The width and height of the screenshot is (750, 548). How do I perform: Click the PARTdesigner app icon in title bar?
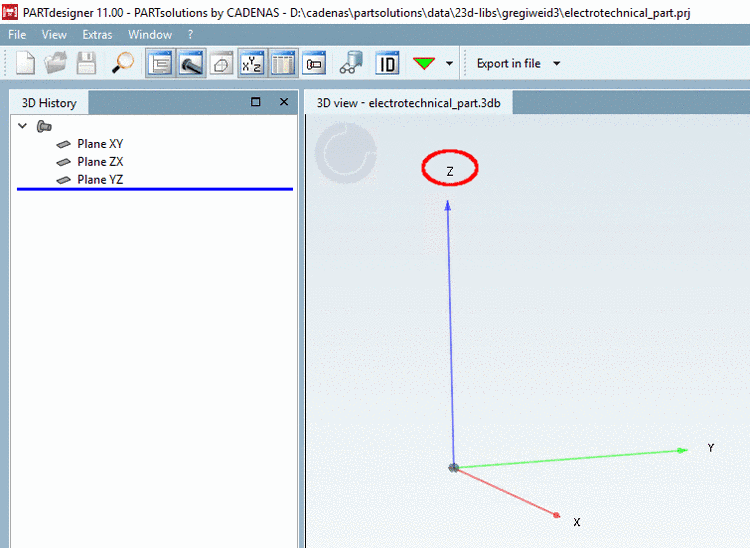10,12
